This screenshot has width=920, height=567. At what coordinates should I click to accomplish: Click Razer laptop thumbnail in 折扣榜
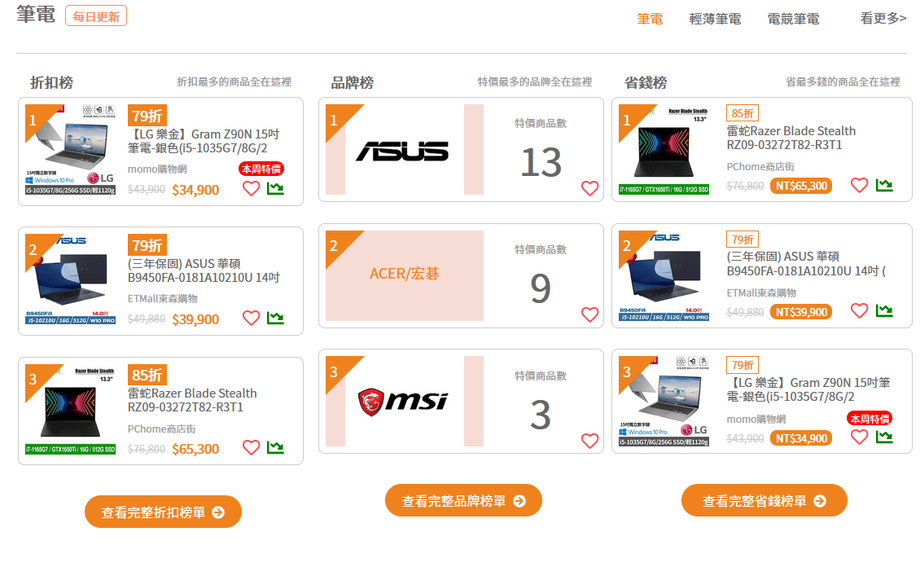[70, 409]
